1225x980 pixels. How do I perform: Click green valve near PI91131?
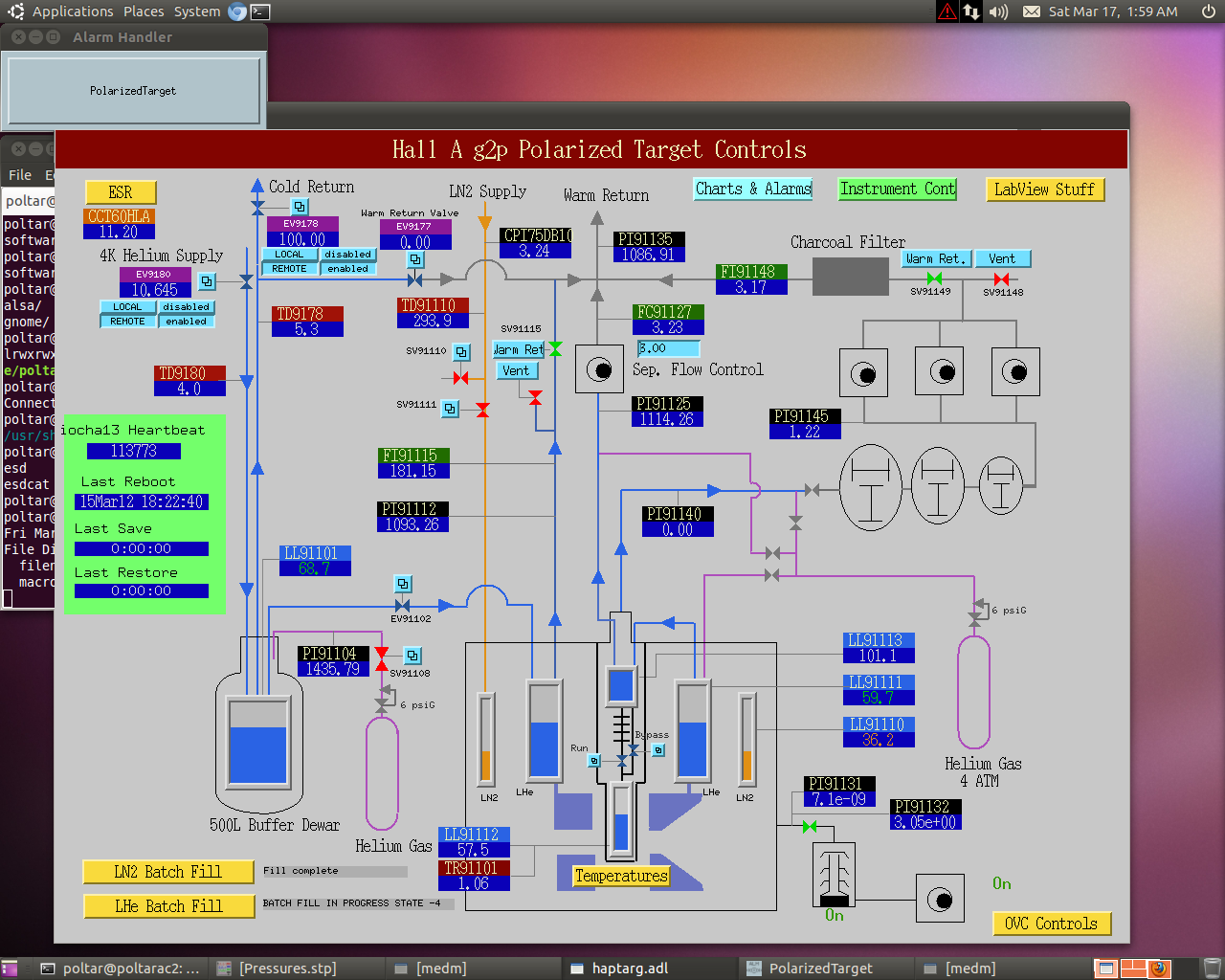pyautogui.click(x=811, y=826)
